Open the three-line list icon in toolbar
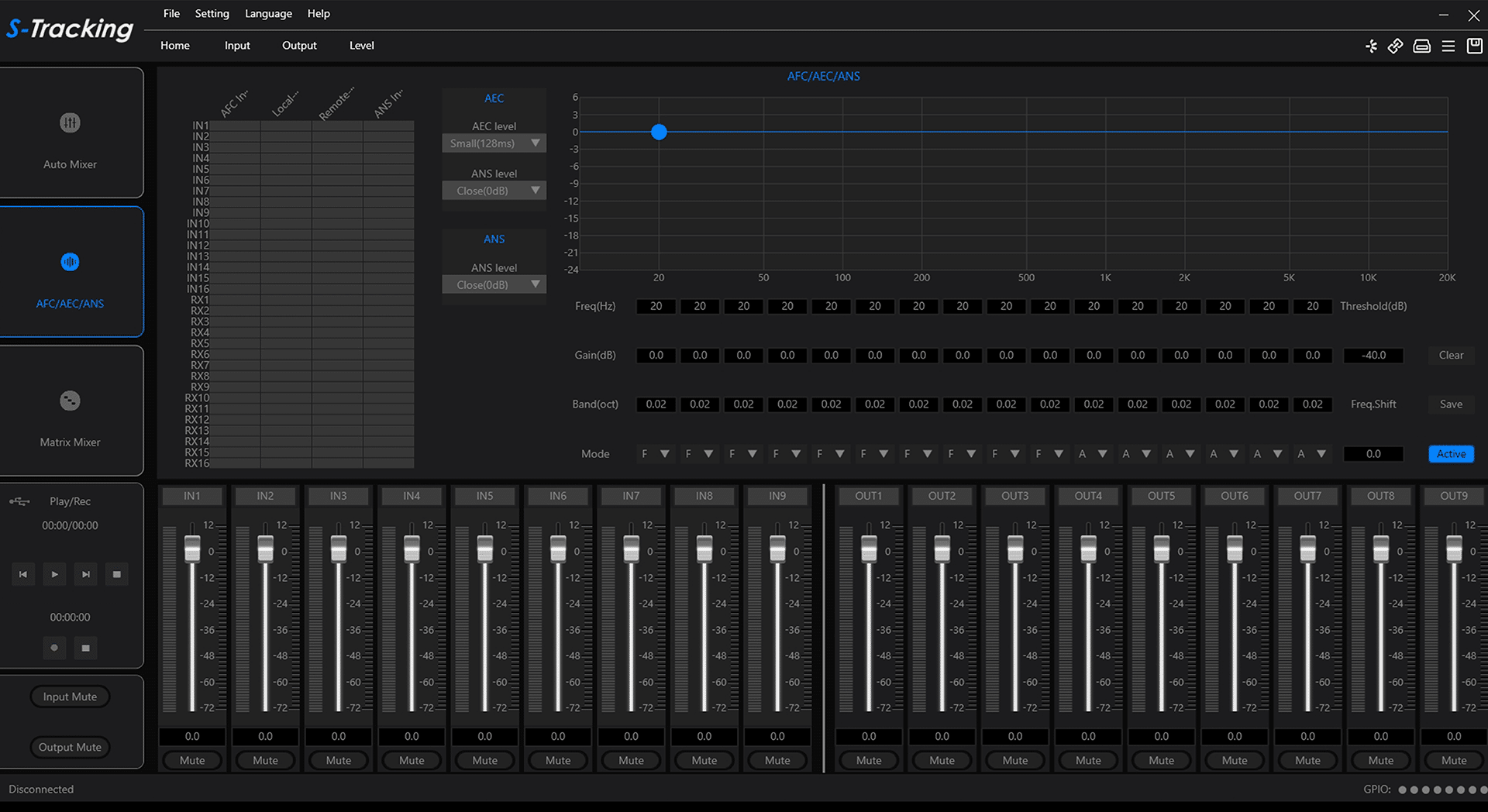This screenshot has height=812, width=1488. click(1448, 46)
